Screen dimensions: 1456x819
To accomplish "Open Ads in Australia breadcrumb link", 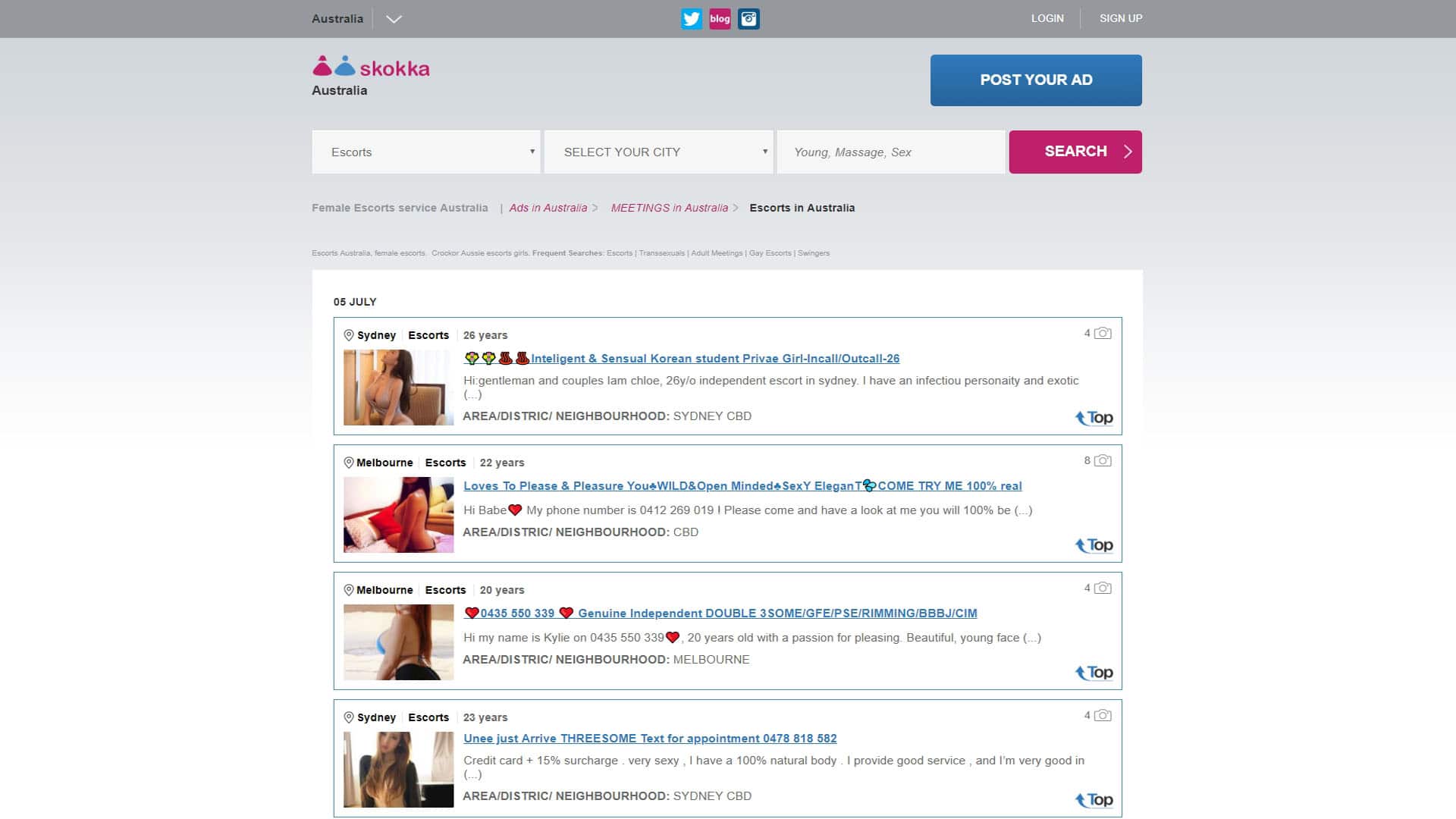I will pyautogui.click(x=548, y=208).
